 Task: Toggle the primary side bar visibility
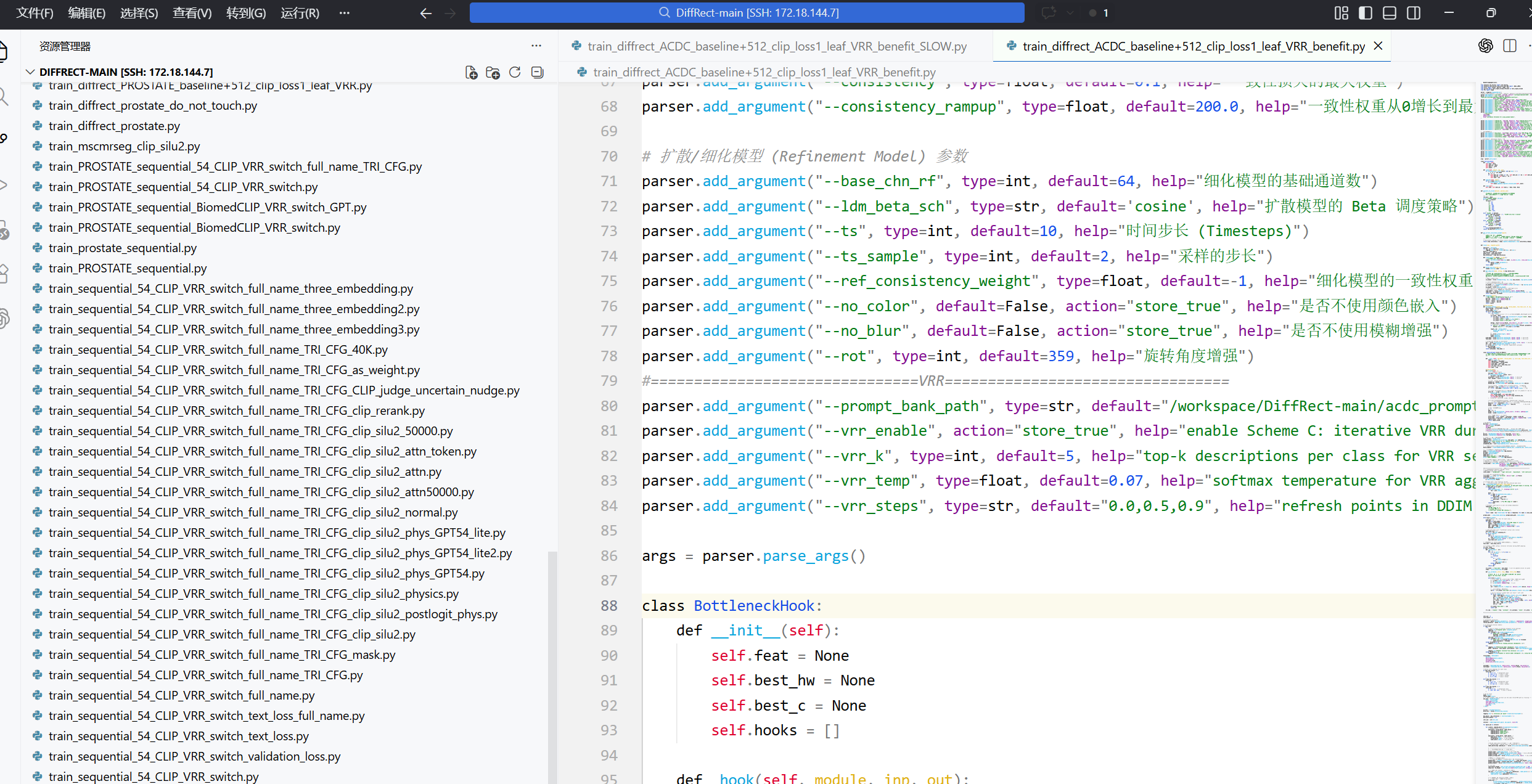tap(1366, 13)
